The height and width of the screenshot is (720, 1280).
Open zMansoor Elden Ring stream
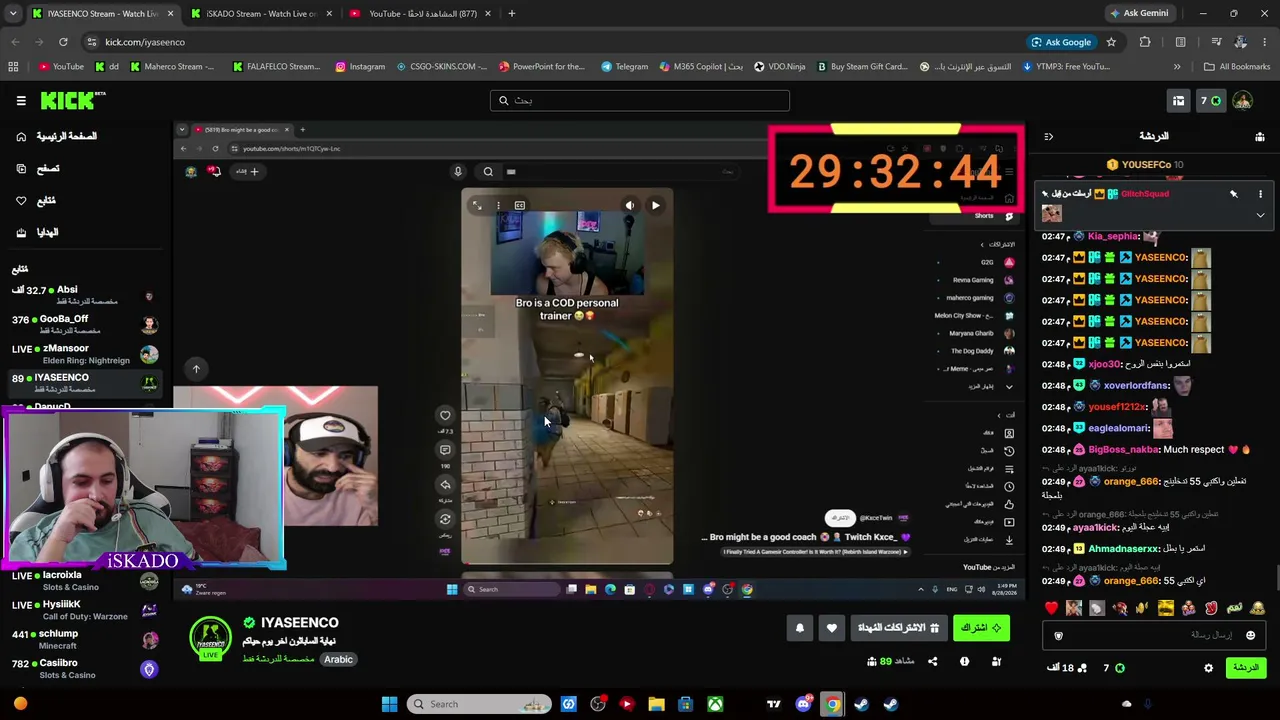coord(85,354)
